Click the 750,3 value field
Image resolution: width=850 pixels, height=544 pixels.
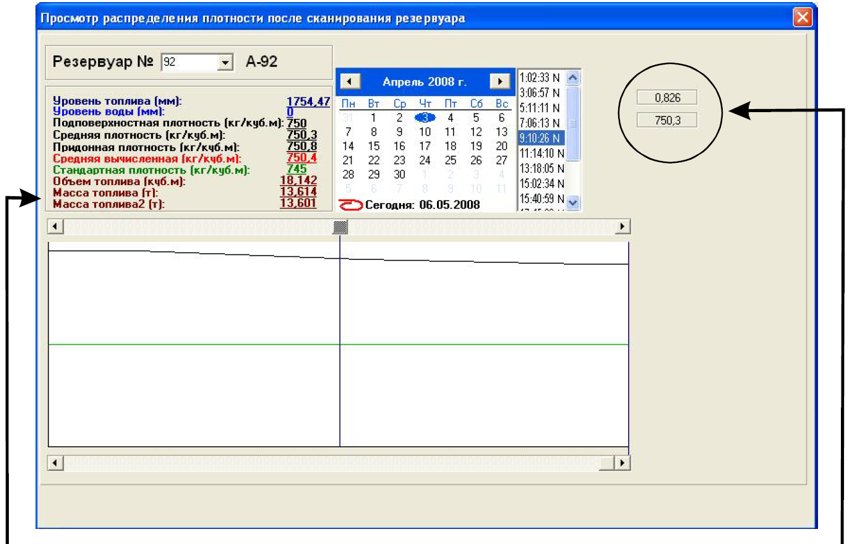pyautogui.click(x=666, y=119)
